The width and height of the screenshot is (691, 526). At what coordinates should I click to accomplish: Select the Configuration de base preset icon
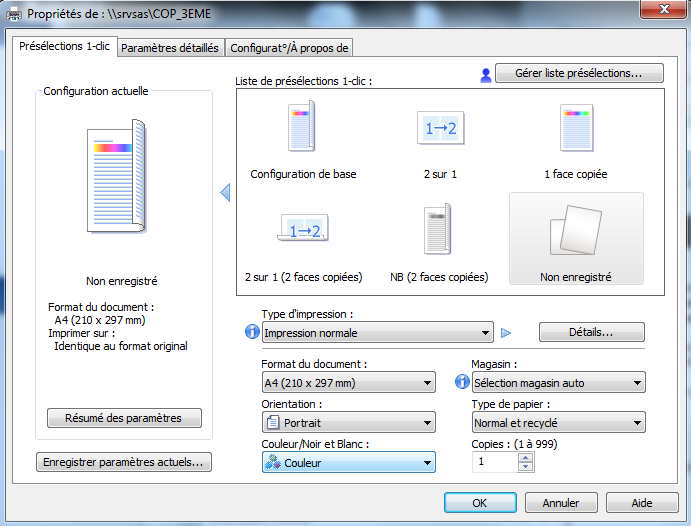click(302, 128)
